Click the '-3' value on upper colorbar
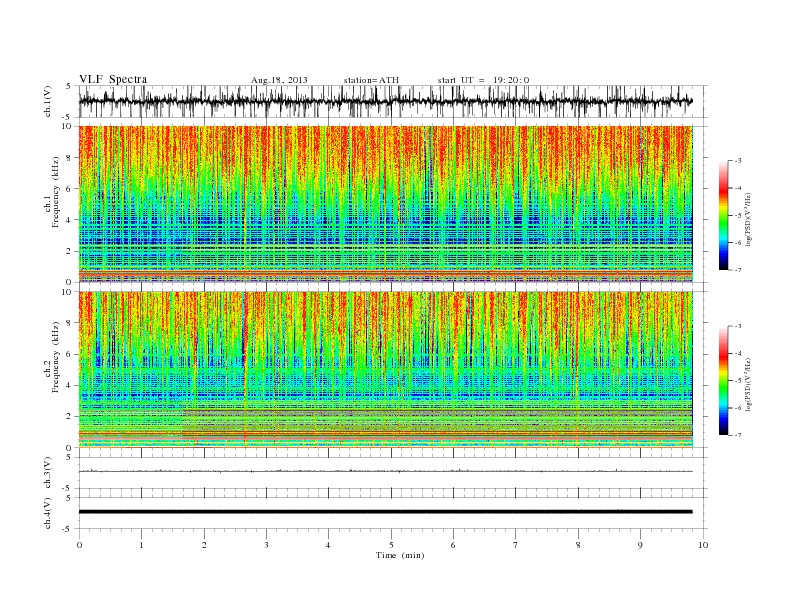 pyautogui.click(x=738, y=161)
